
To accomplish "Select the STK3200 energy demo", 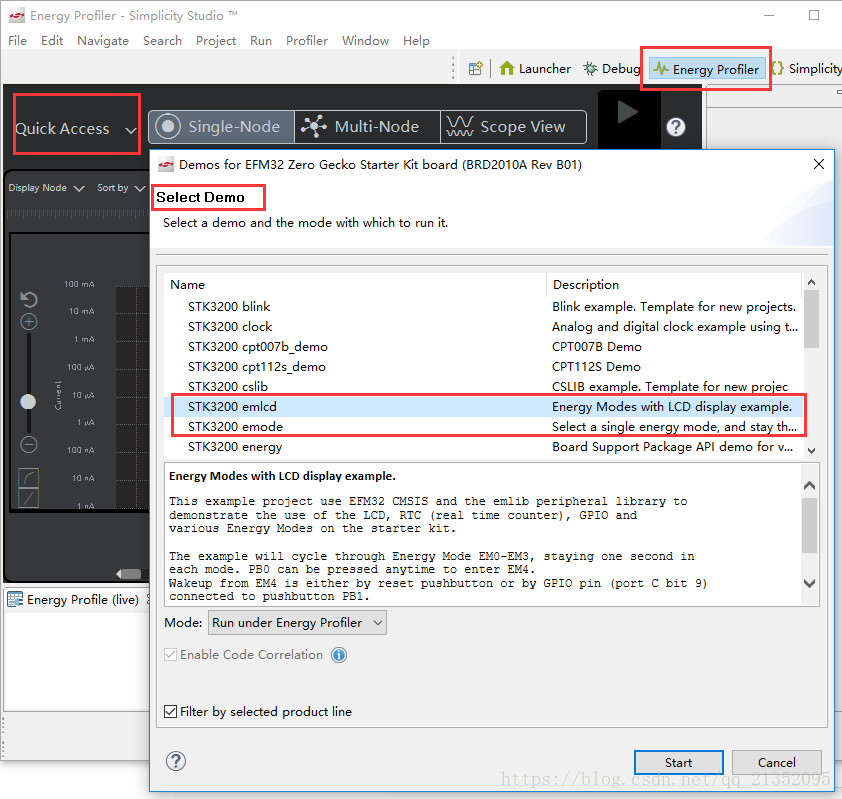I will pos(483,447).
